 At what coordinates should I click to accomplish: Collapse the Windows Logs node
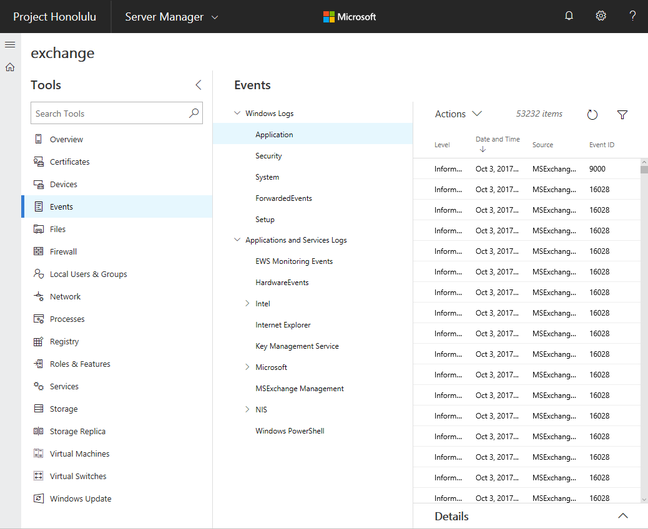coord(237,113)
